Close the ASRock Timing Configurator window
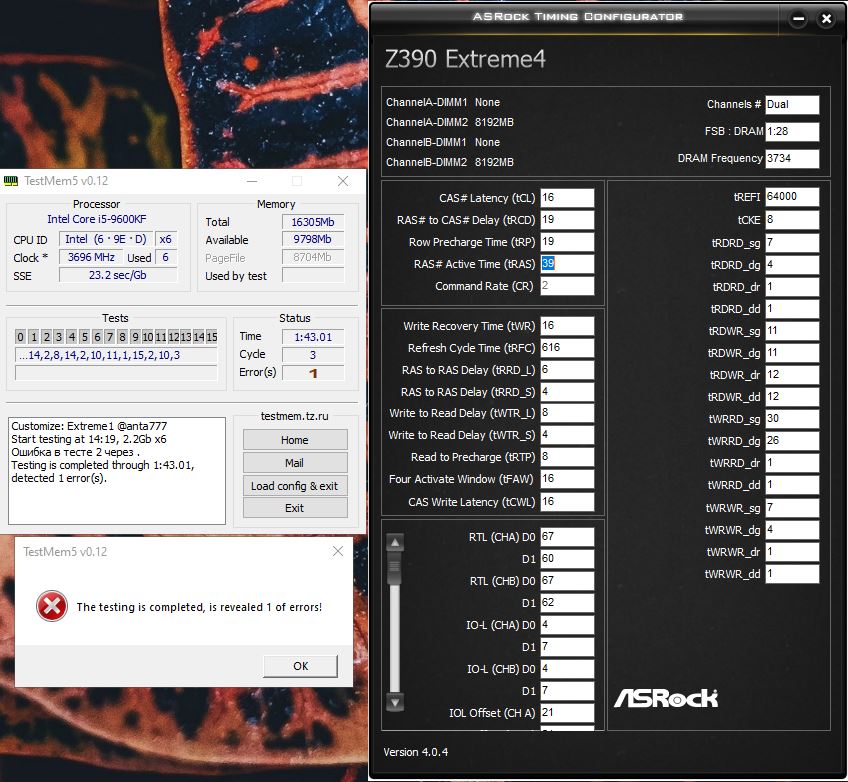The height and width of the screenshot is (782, 848). (x=826, y=19)
